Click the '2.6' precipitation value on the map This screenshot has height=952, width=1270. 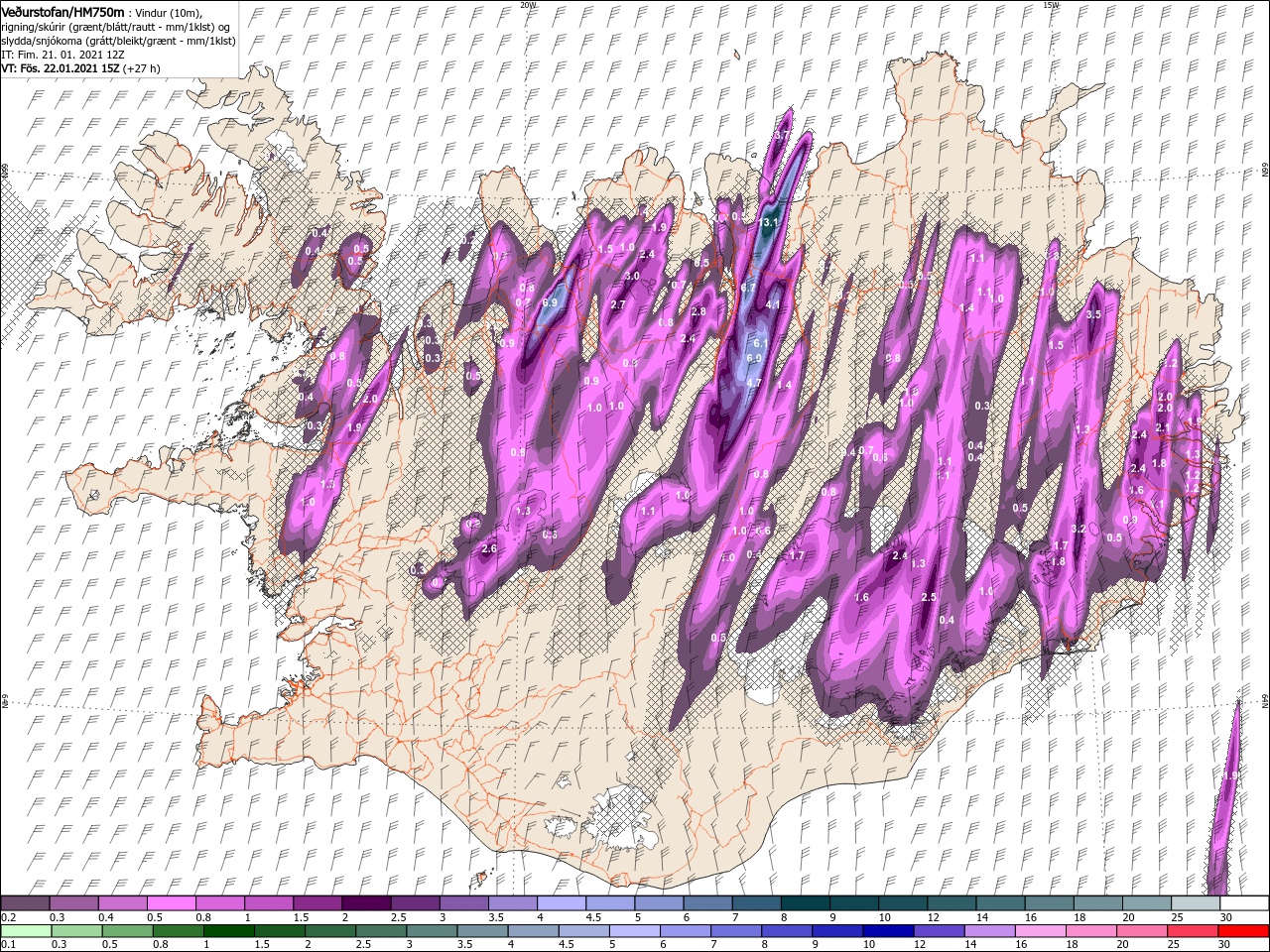(x=488, y=548)
